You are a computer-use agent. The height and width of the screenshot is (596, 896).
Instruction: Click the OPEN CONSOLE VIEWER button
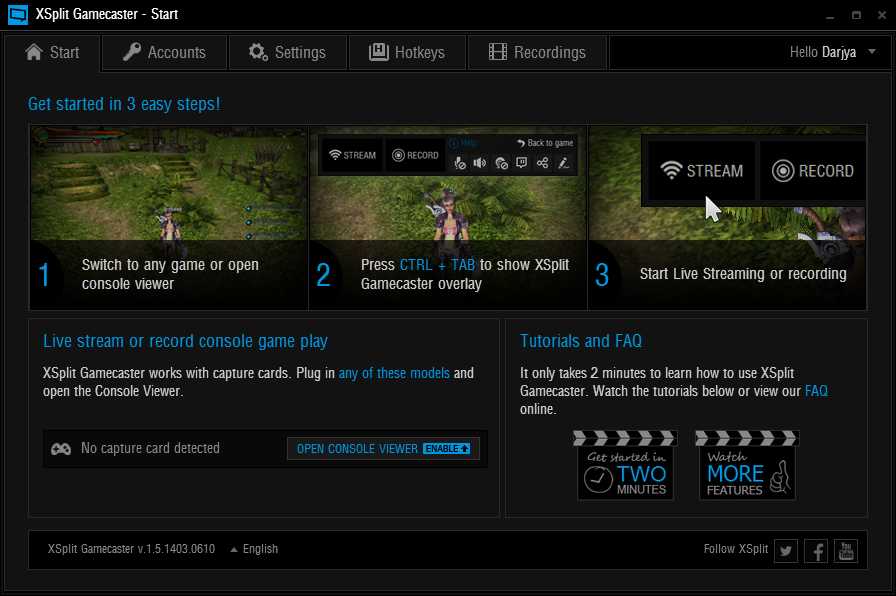point(383,449)
